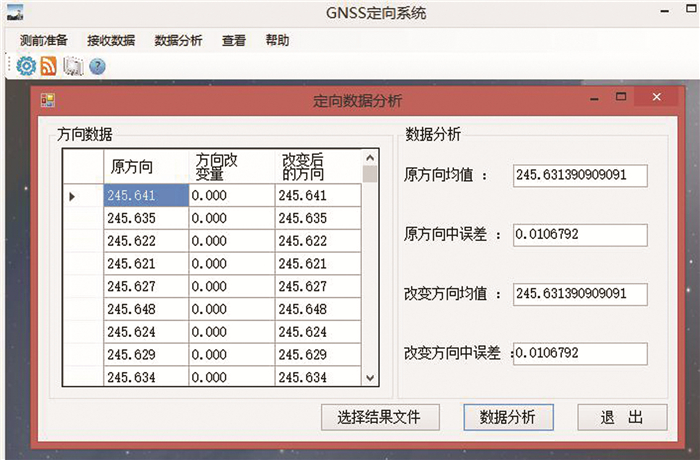Select 原方向 cell 245.627

(x=146, y=287)
